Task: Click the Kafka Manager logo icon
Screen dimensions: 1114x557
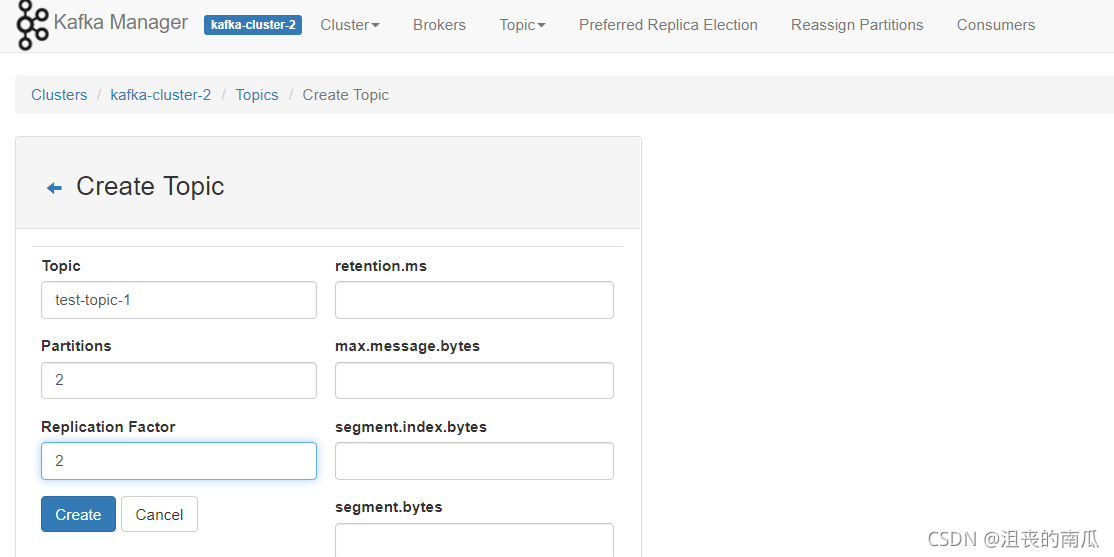Action: click(33, 25)
